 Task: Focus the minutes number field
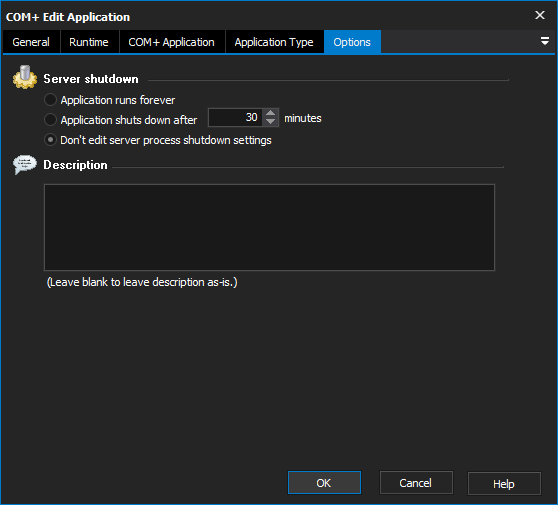click(x=236, y=117)
